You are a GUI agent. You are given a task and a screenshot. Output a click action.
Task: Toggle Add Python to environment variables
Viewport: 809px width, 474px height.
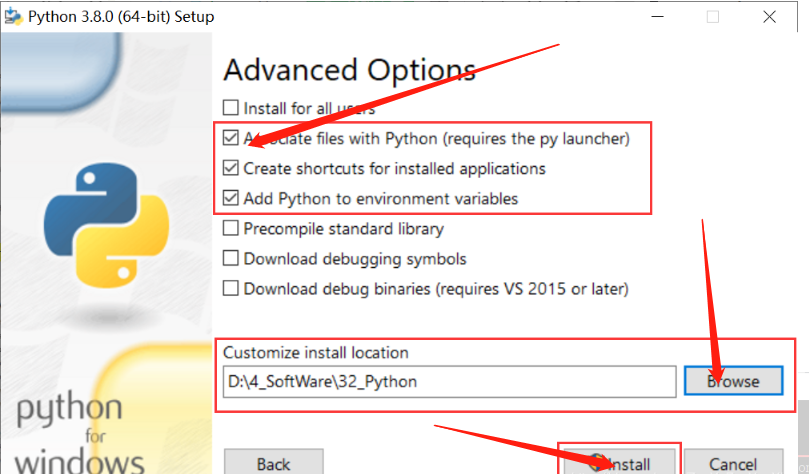[231, 198]
